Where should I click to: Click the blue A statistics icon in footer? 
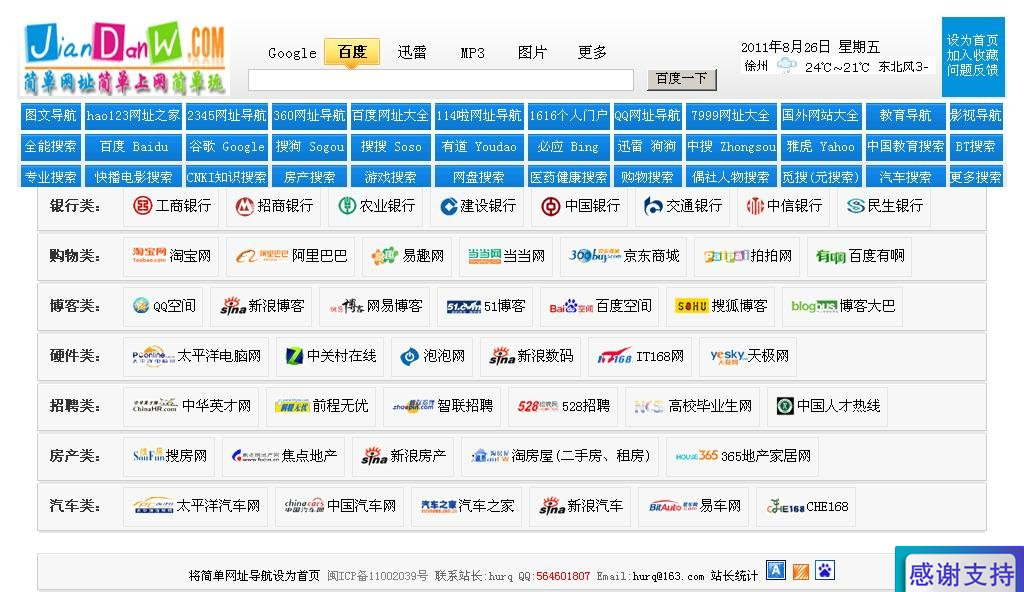click(776, 570)
